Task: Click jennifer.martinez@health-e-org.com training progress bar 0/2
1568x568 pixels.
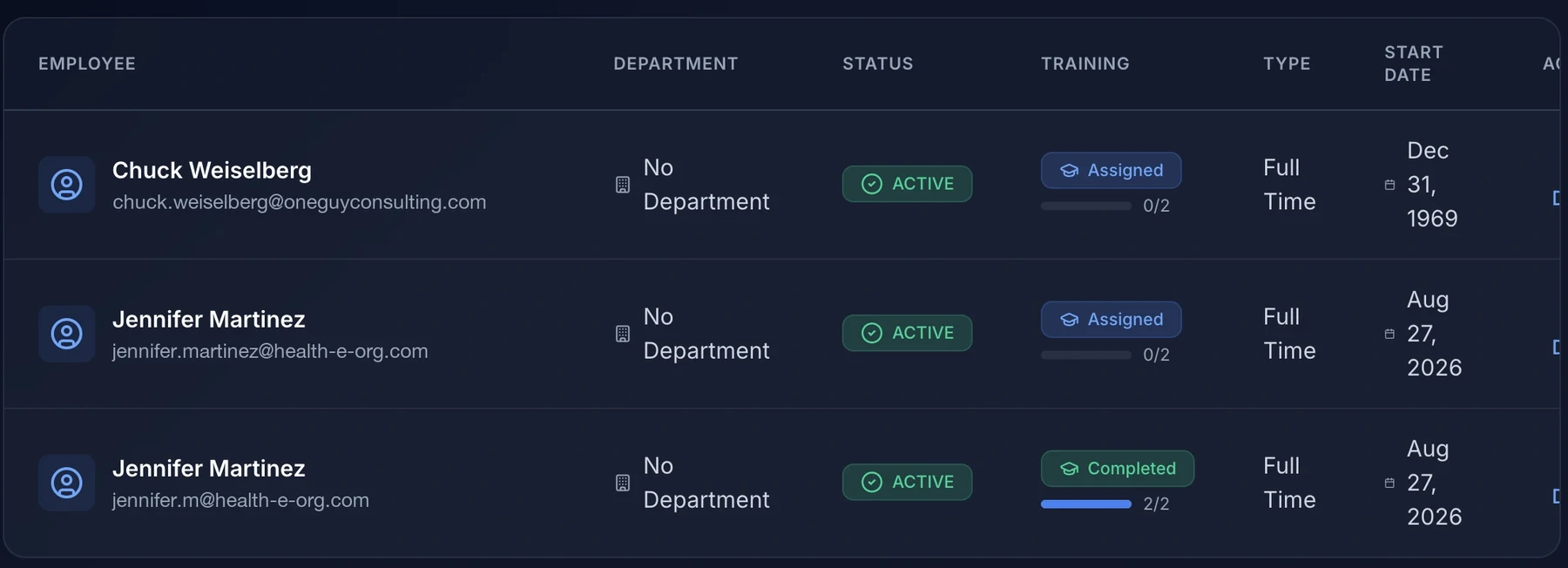Action: (1086, 355)
